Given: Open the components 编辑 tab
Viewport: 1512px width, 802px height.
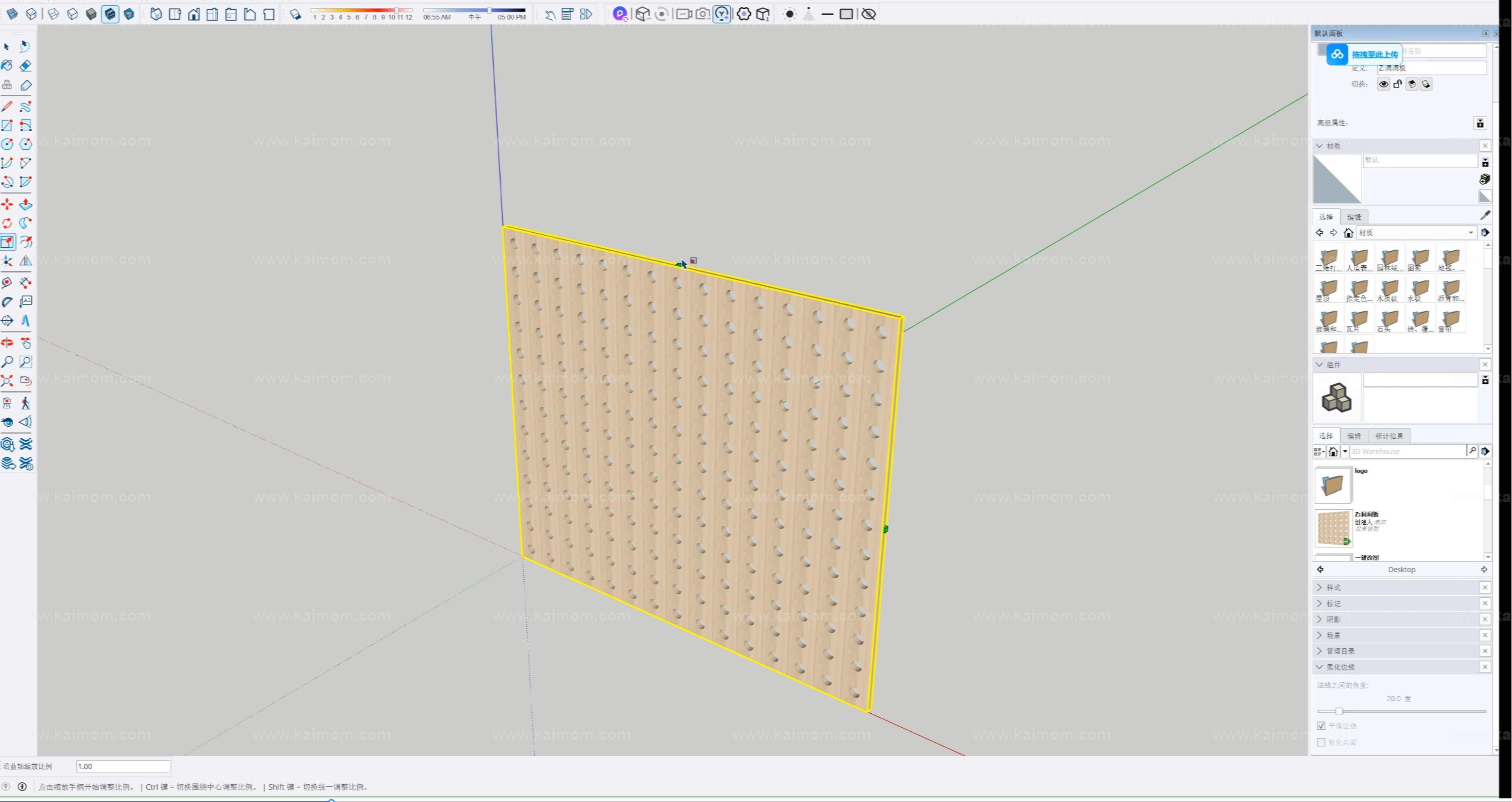Looking at the screenshot, I should (1353, 436).
